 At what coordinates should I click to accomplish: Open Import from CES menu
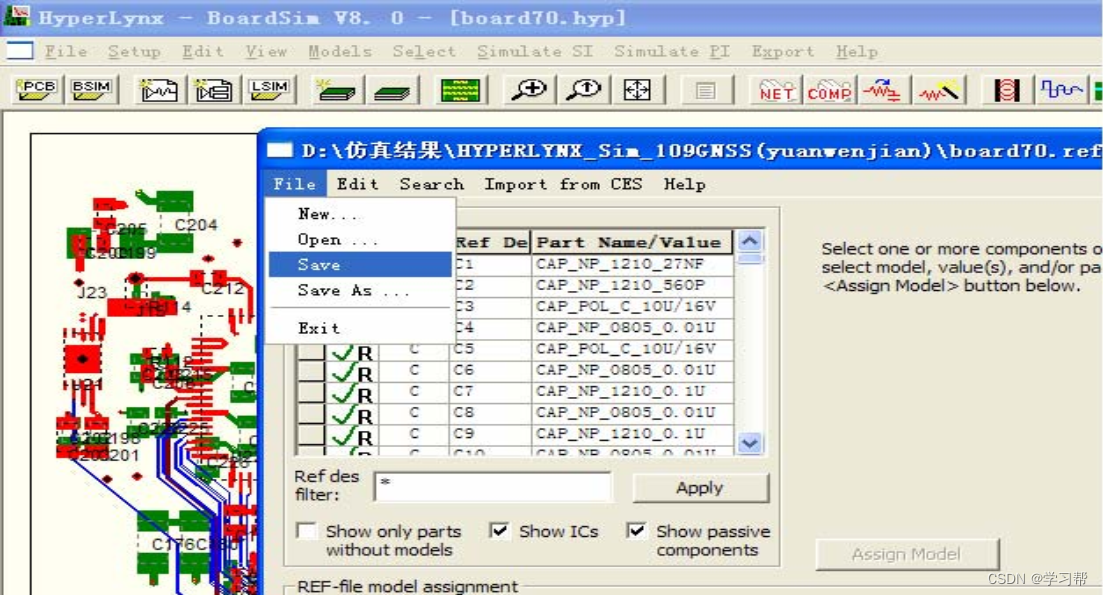[x=563, y=184]
